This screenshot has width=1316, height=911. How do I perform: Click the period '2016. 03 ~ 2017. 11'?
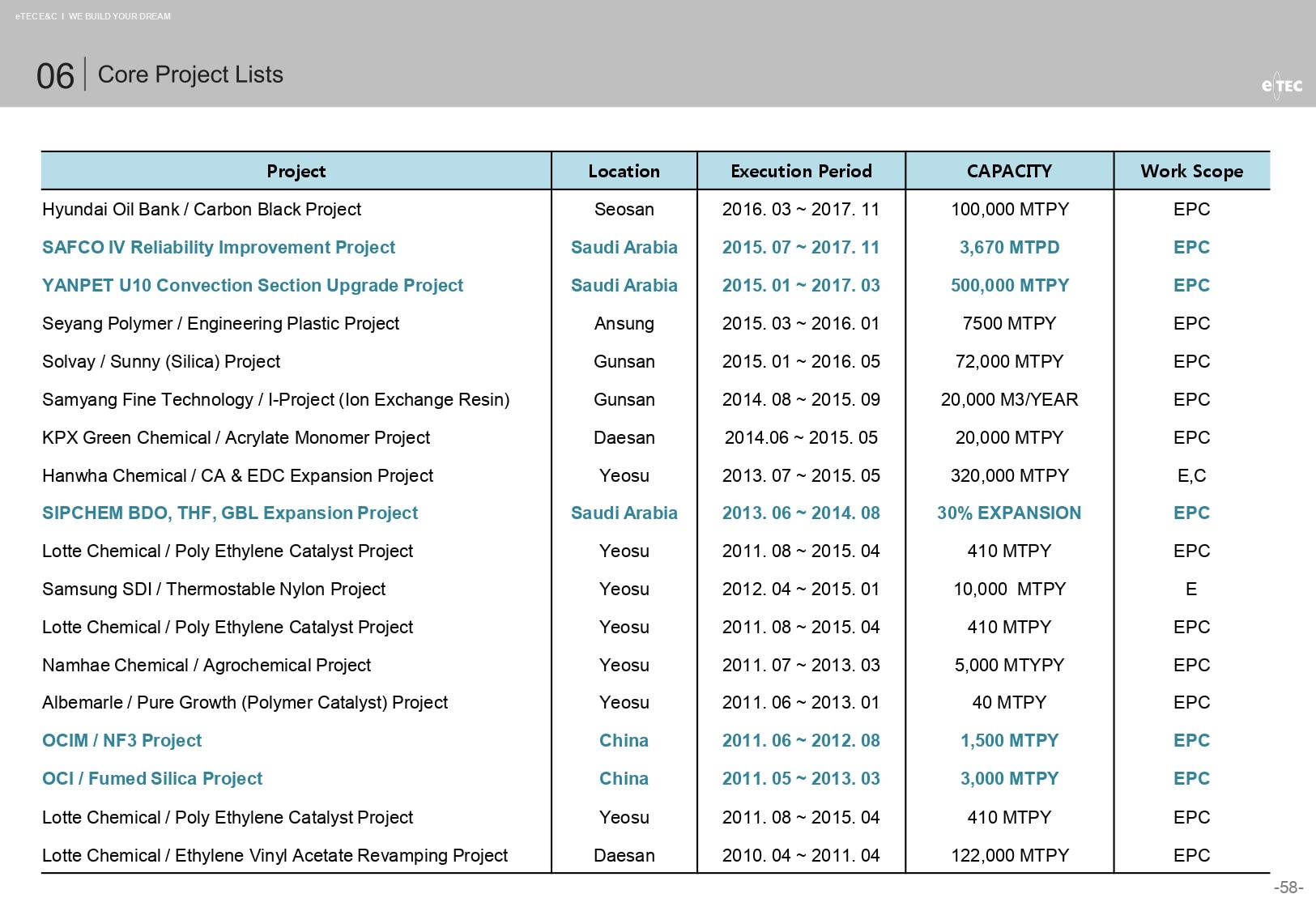(801, 209)
